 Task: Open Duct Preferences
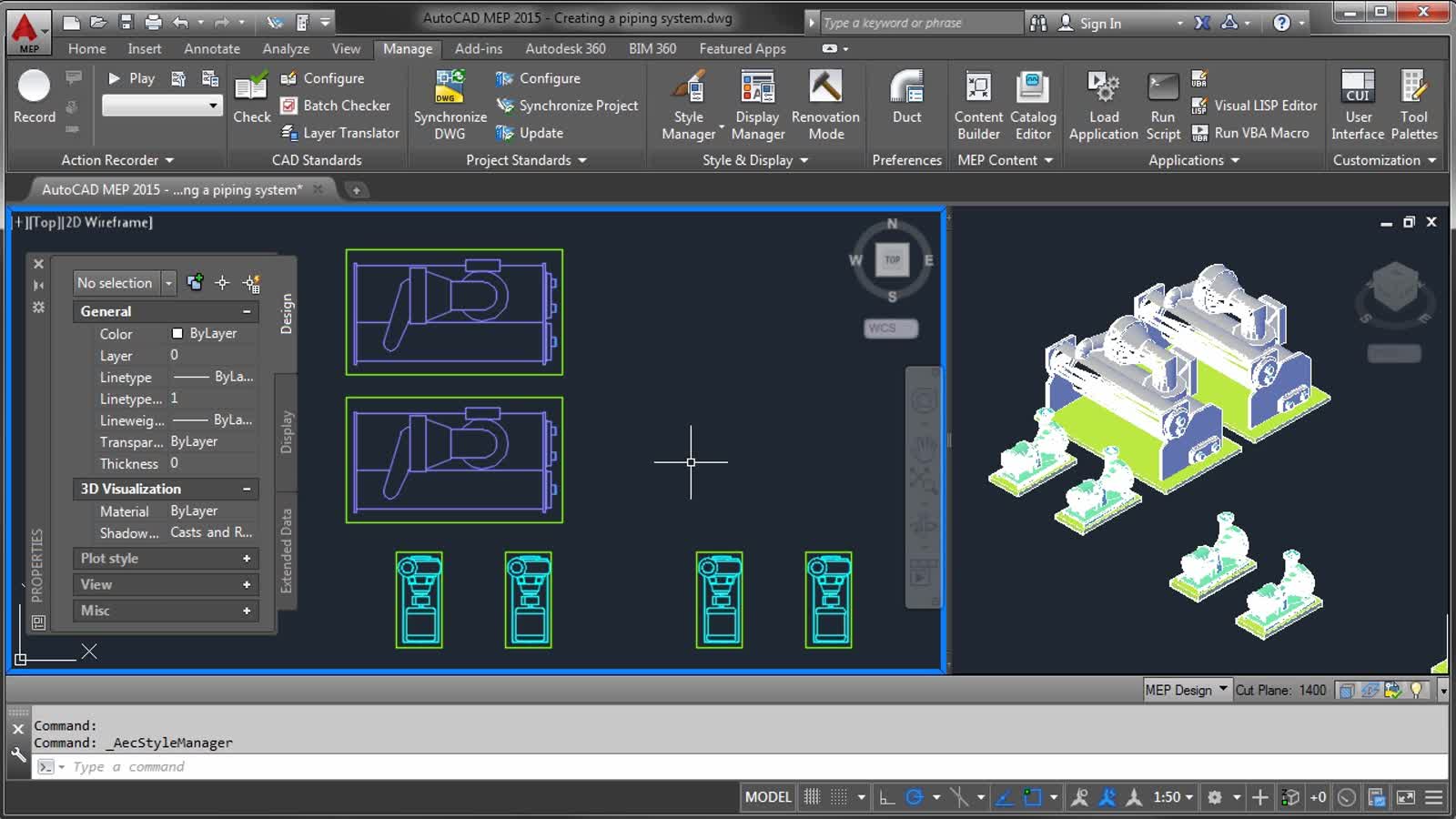click(x=906, y=97)
